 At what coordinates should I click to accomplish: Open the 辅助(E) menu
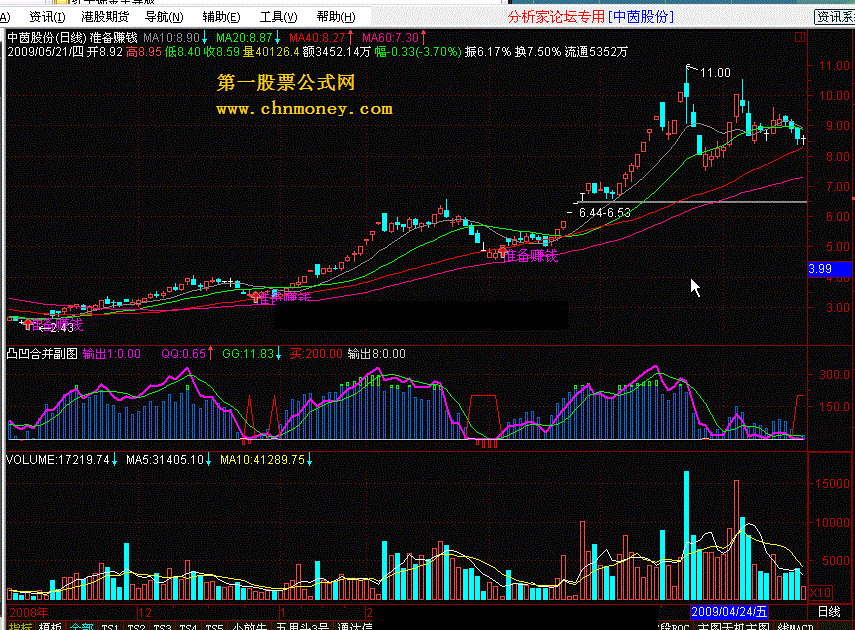(x=221, y=17)
